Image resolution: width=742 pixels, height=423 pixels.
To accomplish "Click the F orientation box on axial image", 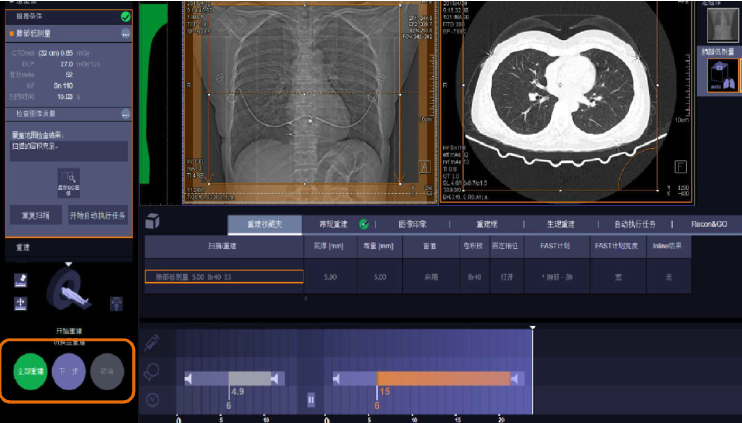I will tap(680, 167).
